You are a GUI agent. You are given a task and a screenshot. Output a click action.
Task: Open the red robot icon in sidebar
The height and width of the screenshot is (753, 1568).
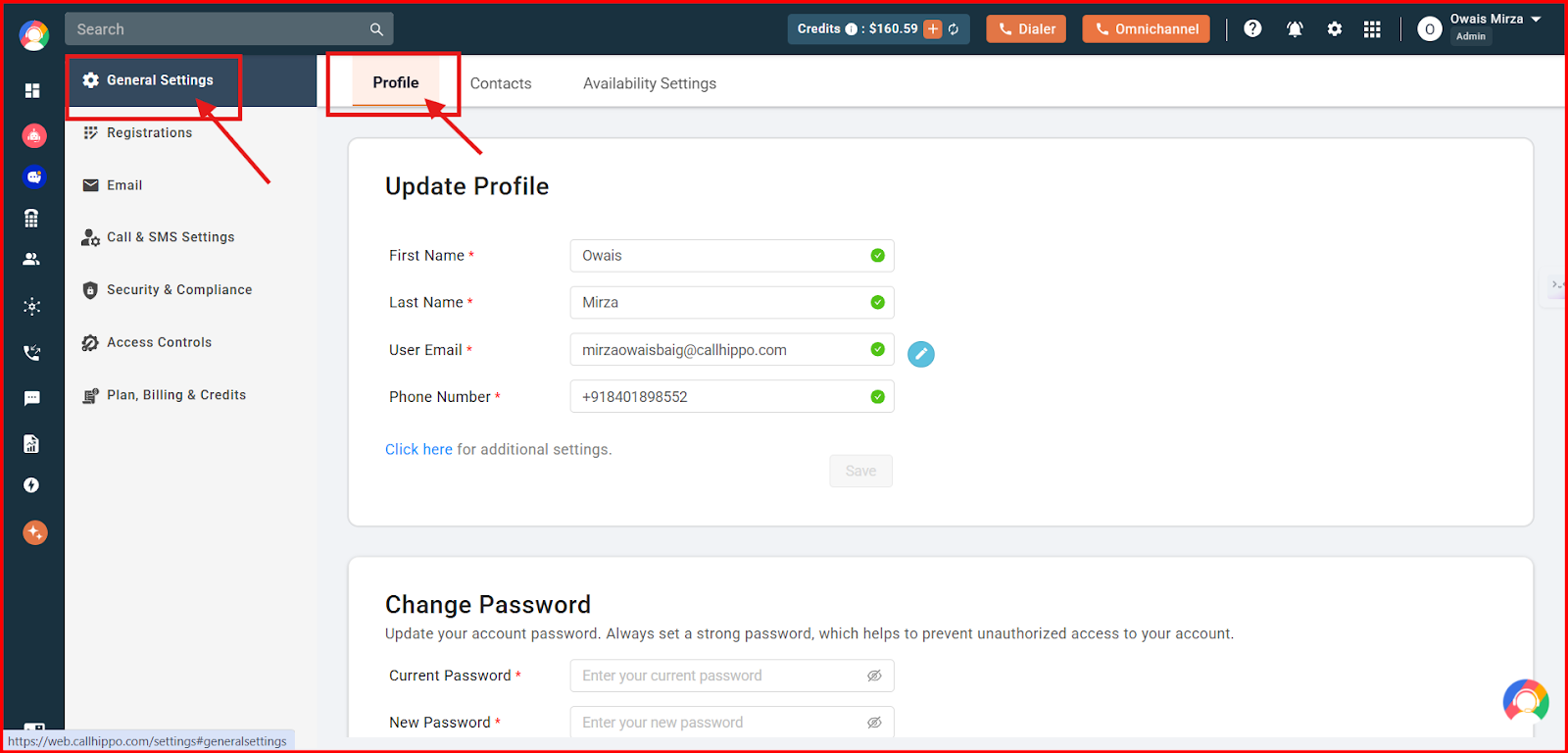point(34,135)
